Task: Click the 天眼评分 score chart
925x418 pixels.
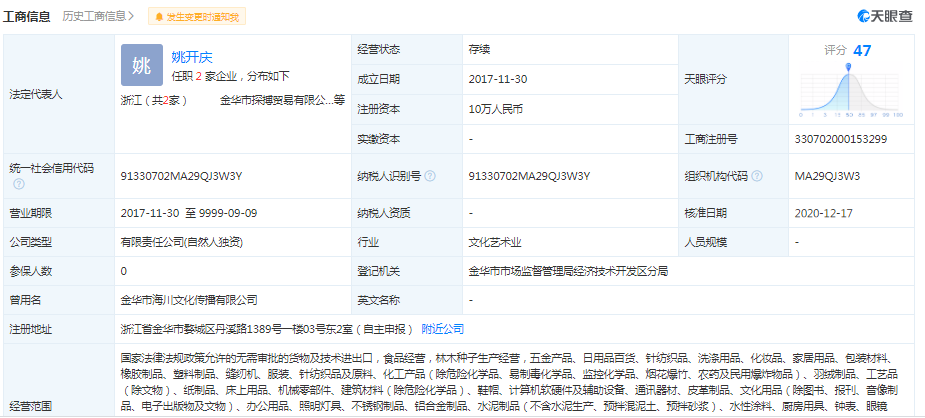Action: tap(851, 90)
